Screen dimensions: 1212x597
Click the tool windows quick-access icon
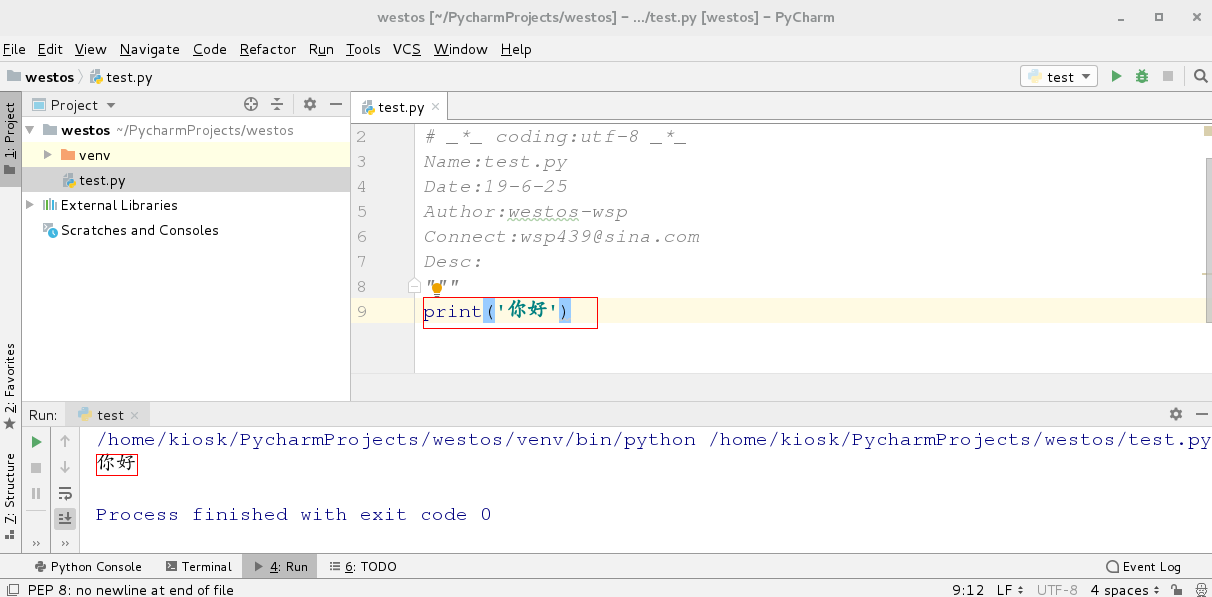pyautogui.click(x=11, y=590)
